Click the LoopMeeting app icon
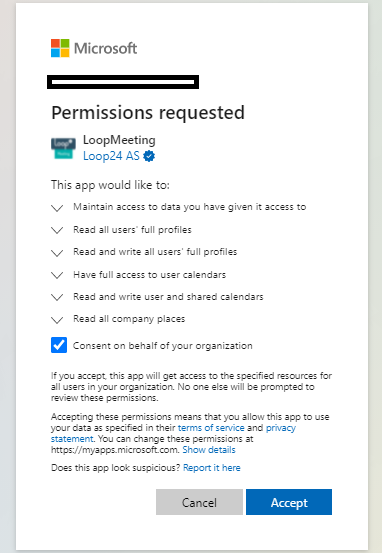The width and height of the screenshot is (382, 553). click(x=63, y=148)
